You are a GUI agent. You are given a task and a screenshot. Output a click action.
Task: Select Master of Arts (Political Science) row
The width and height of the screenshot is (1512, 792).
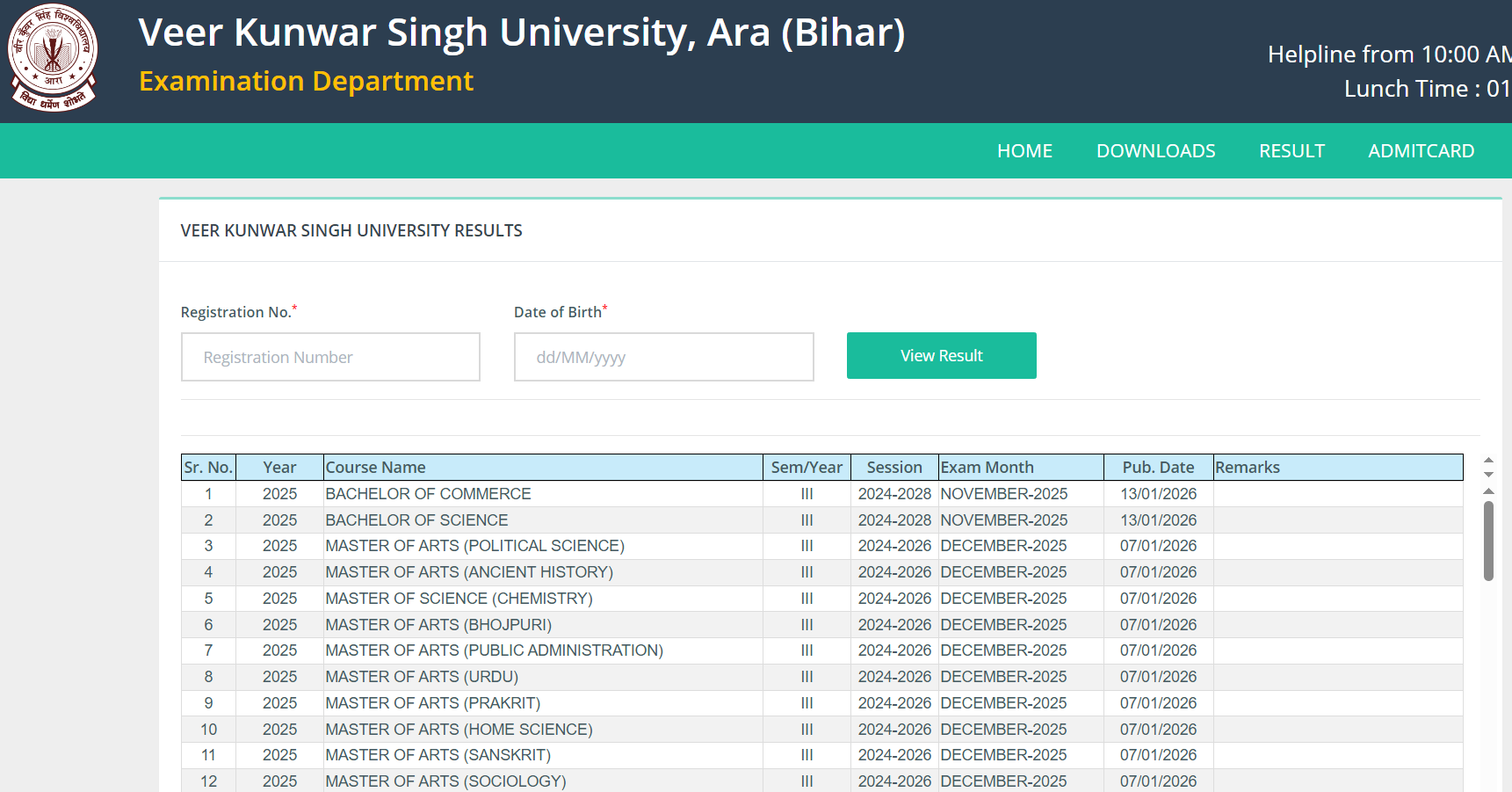pyautogui.click(x=474, y=546)
